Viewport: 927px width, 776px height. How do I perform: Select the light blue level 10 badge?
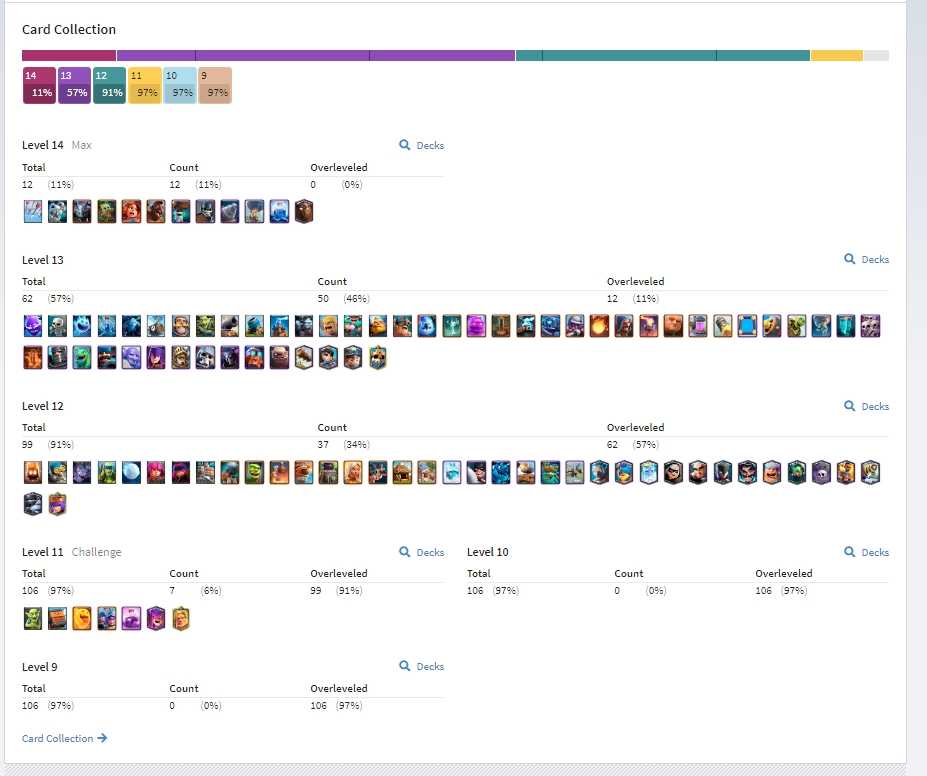180,85
